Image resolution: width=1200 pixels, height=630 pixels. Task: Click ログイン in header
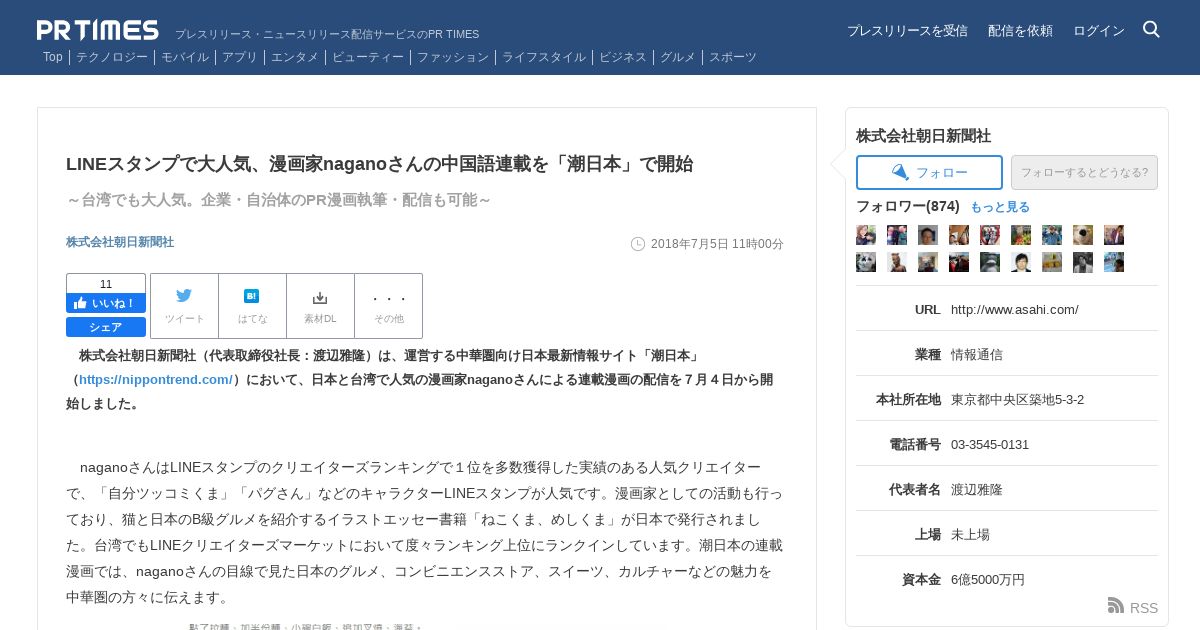click(1099, 30)
